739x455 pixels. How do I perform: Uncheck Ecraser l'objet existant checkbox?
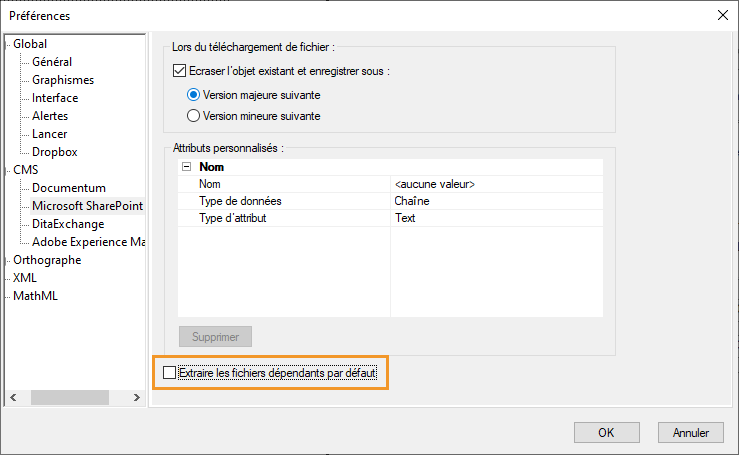180,72
